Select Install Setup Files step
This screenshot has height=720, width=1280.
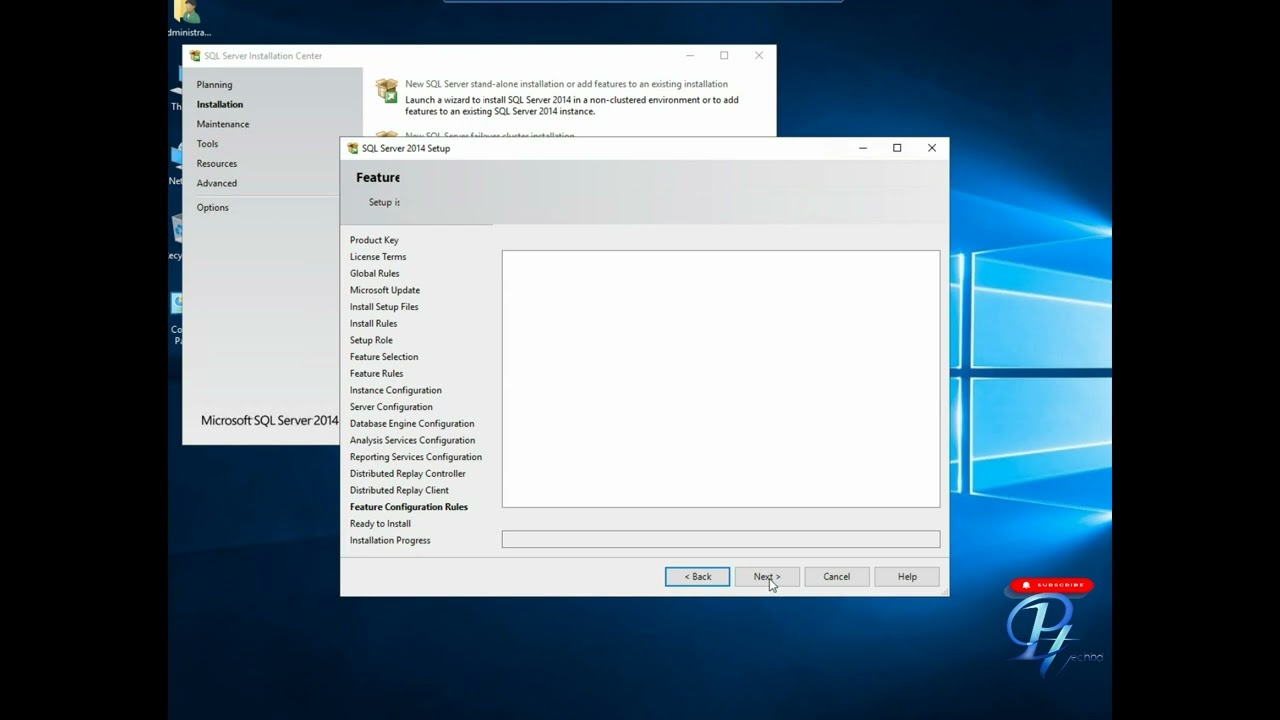pos(384,307)
